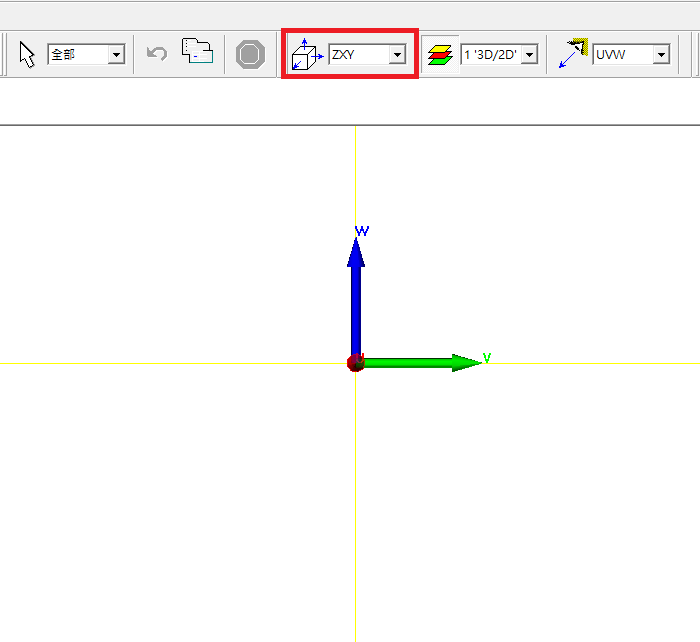The height and width of the screenshot is (642, 700).
Task: Click the Undo arrow icon
Action: 156,54
